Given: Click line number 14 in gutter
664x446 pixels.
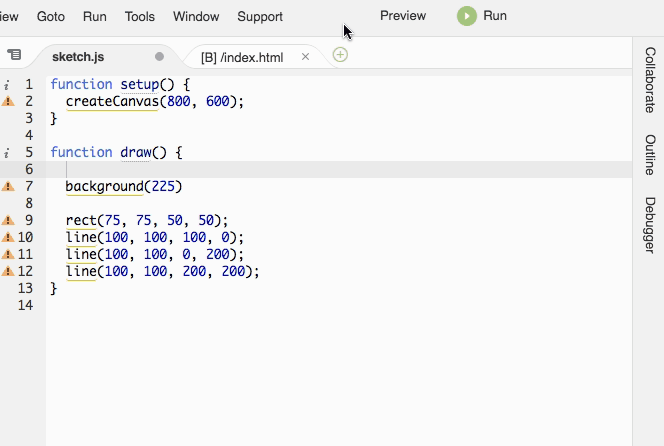Looking at the screenshot, I should coord(25,305).
